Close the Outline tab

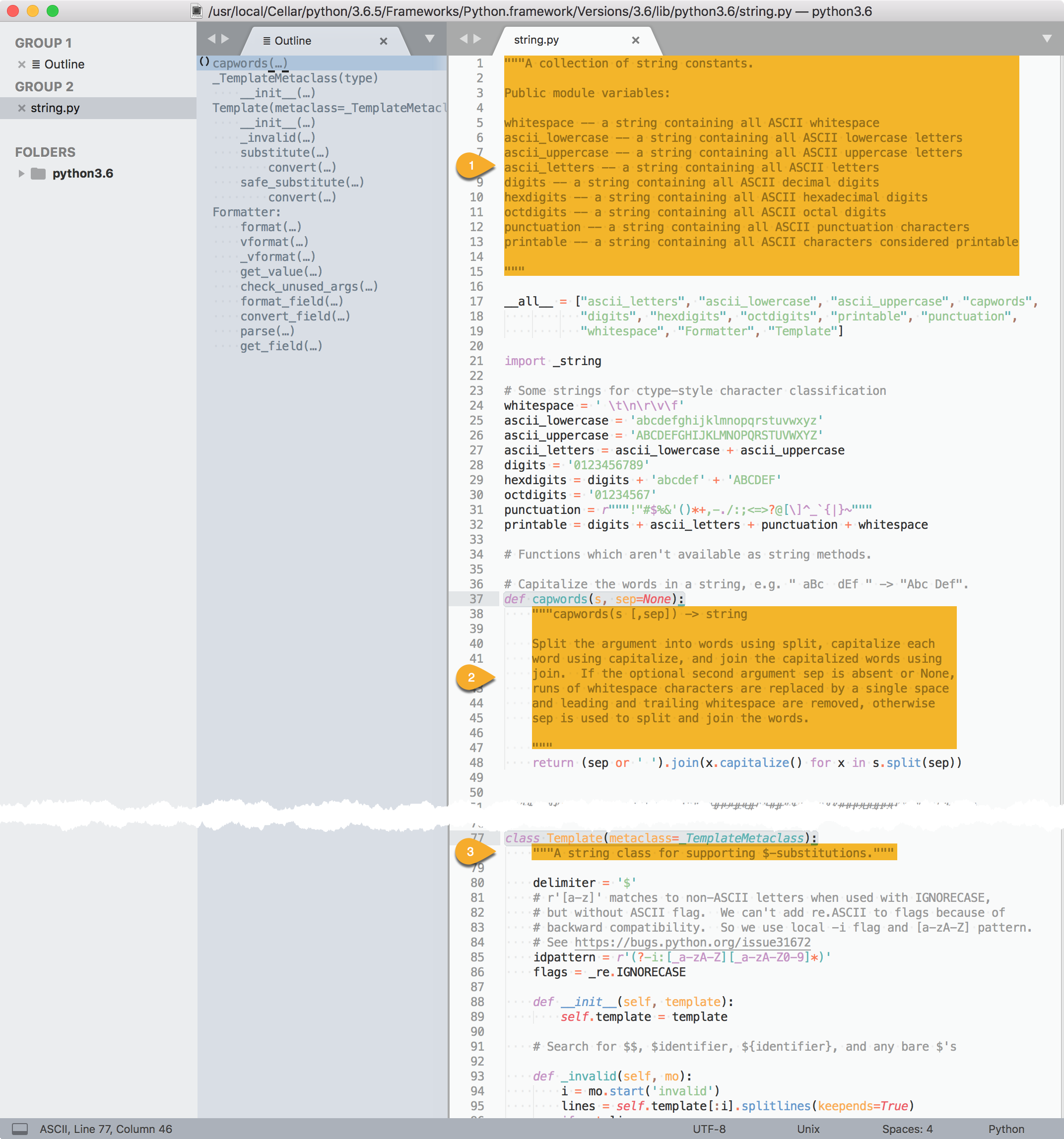[x=384, y=41]
